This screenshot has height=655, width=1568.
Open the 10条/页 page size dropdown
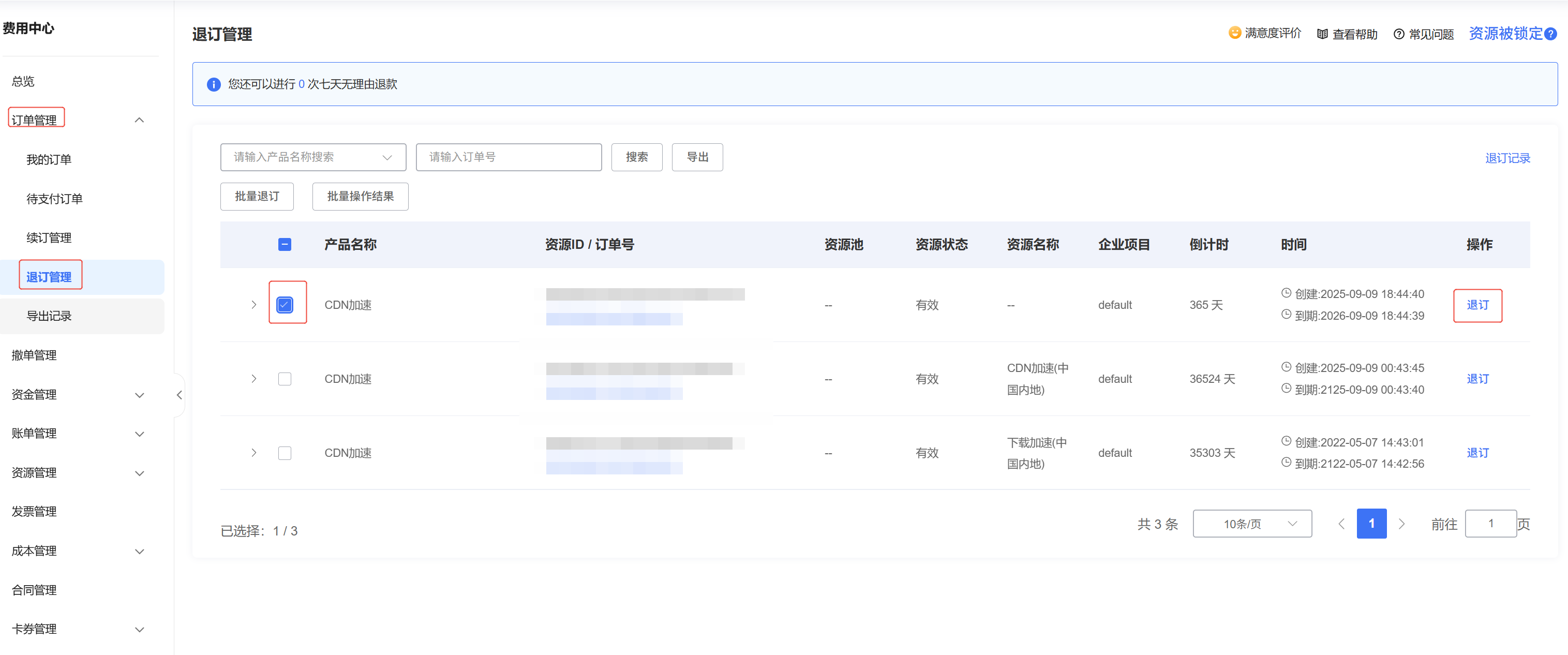coord(1252,524)
